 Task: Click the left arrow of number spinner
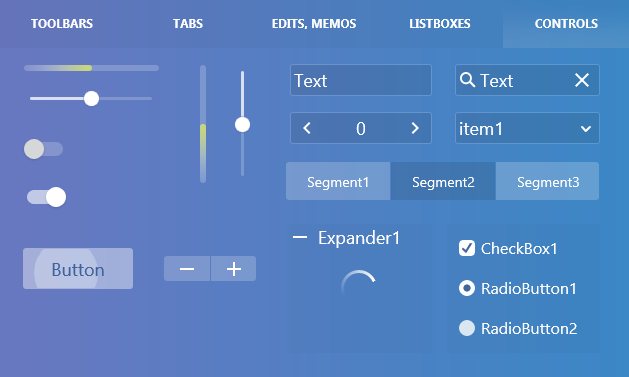[x=307, y=128]
